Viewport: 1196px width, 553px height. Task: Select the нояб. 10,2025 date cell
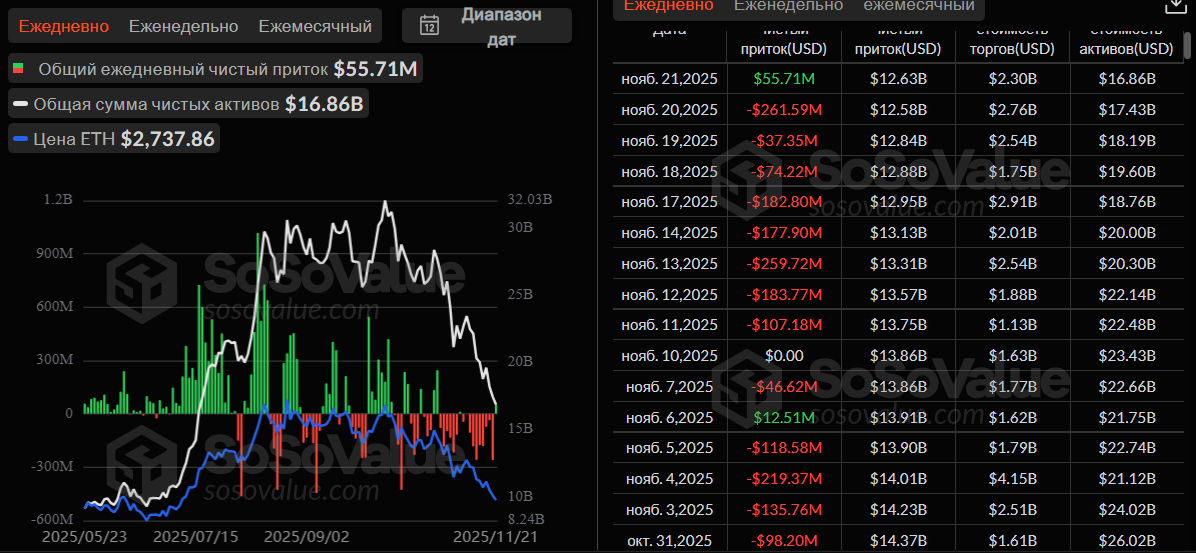coord(670,355)
